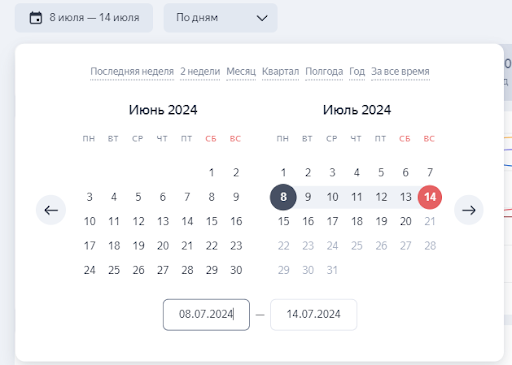
Task: Choose the 'Год' period preset
Action: click(x=357, y=71)
